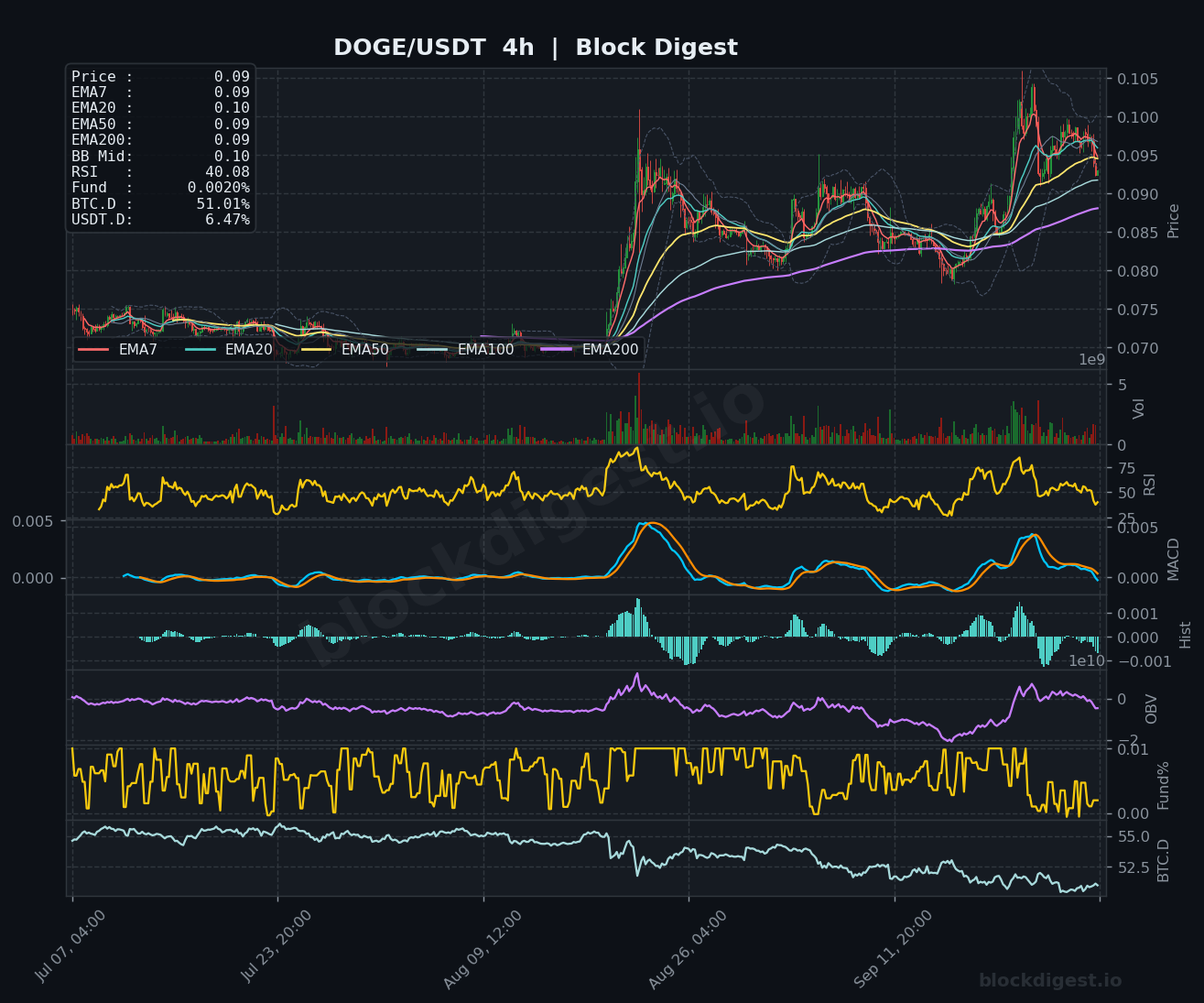The image size is (1204, 1003).
Task: Click the Sep 11, 20:00 date tick label
Action: (x=893, y=948)
